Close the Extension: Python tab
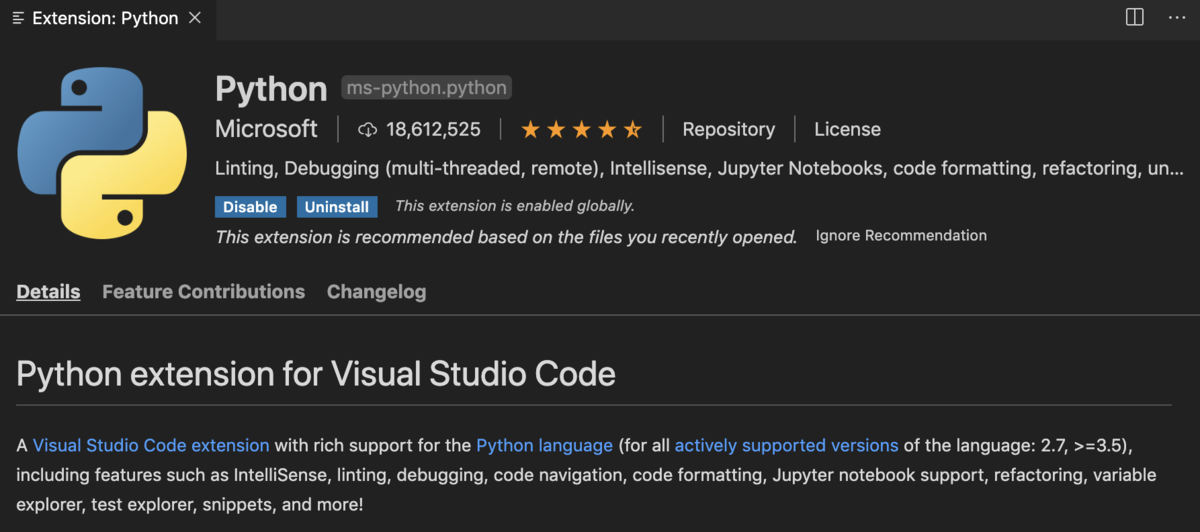 (195, 18)
